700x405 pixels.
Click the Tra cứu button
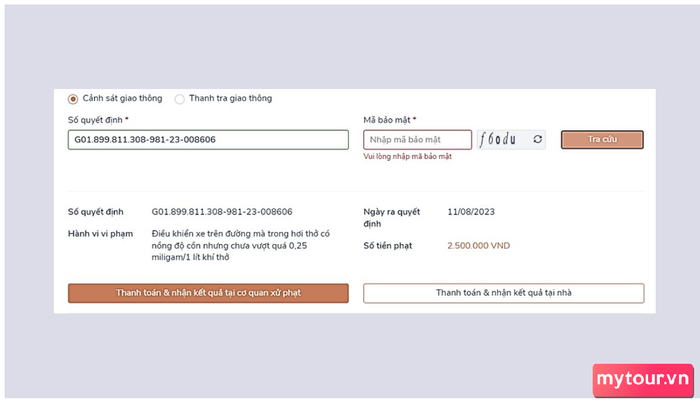602,139
